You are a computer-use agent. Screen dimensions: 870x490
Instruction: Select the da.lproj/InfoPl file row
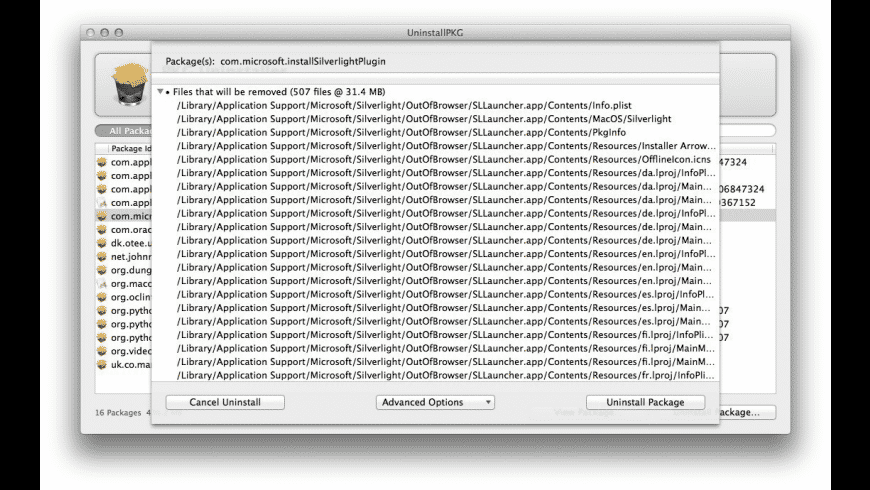pyautogui.click(x=436, y=173)
